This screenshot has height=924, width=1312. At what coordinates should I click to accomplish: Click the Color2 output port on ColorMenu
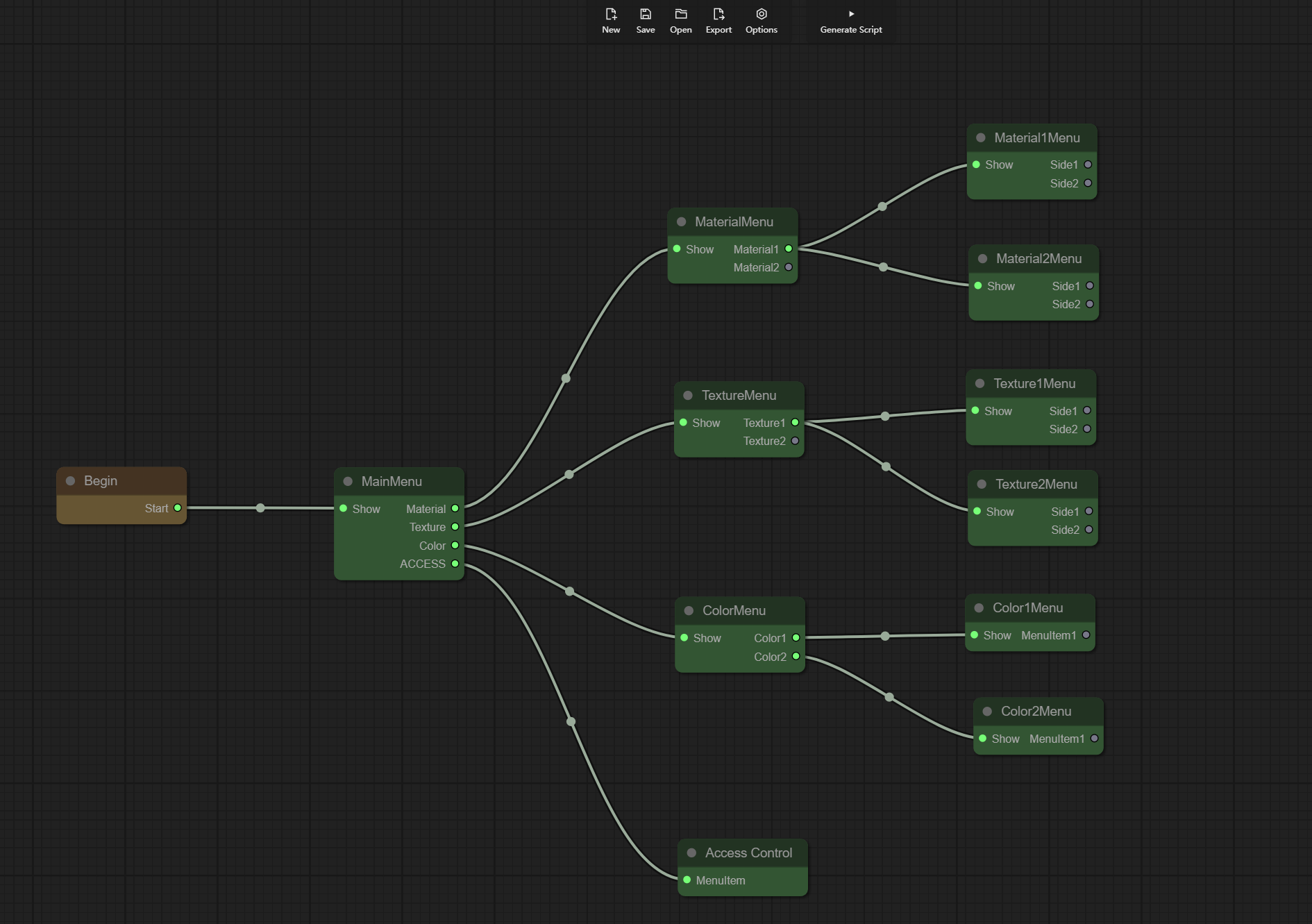click(796, 657)
